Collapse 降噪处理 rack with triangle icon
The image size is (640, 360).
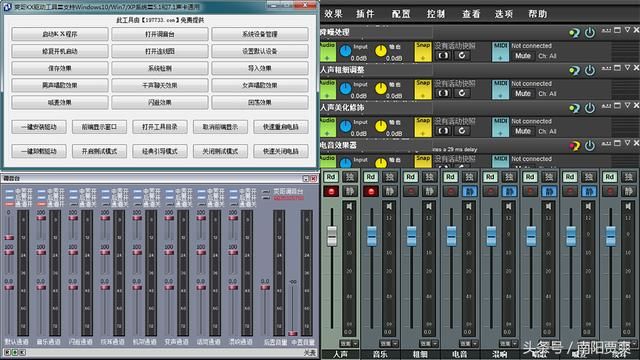(627, 30)
